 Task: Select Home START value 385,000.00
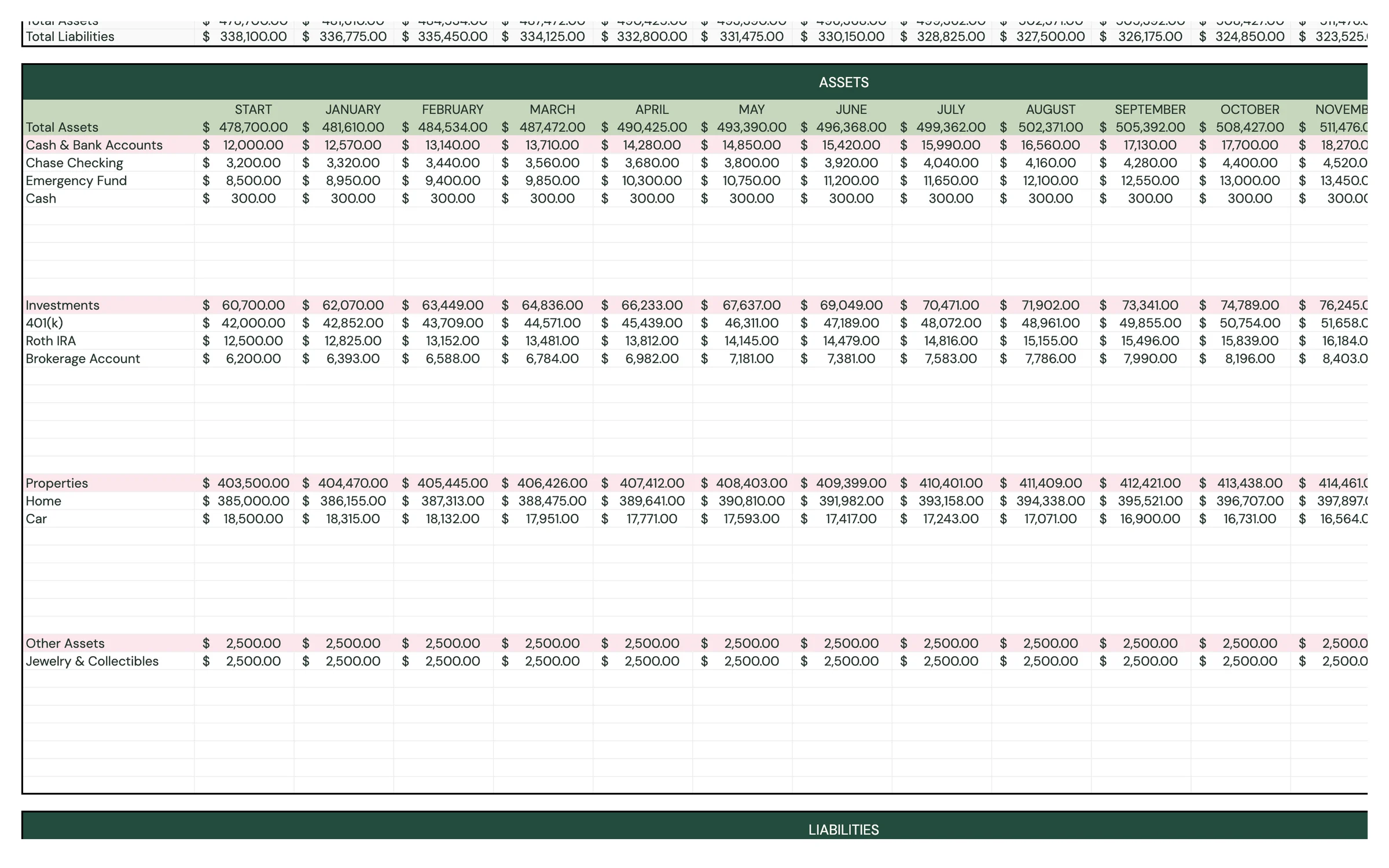coord(253,501)
